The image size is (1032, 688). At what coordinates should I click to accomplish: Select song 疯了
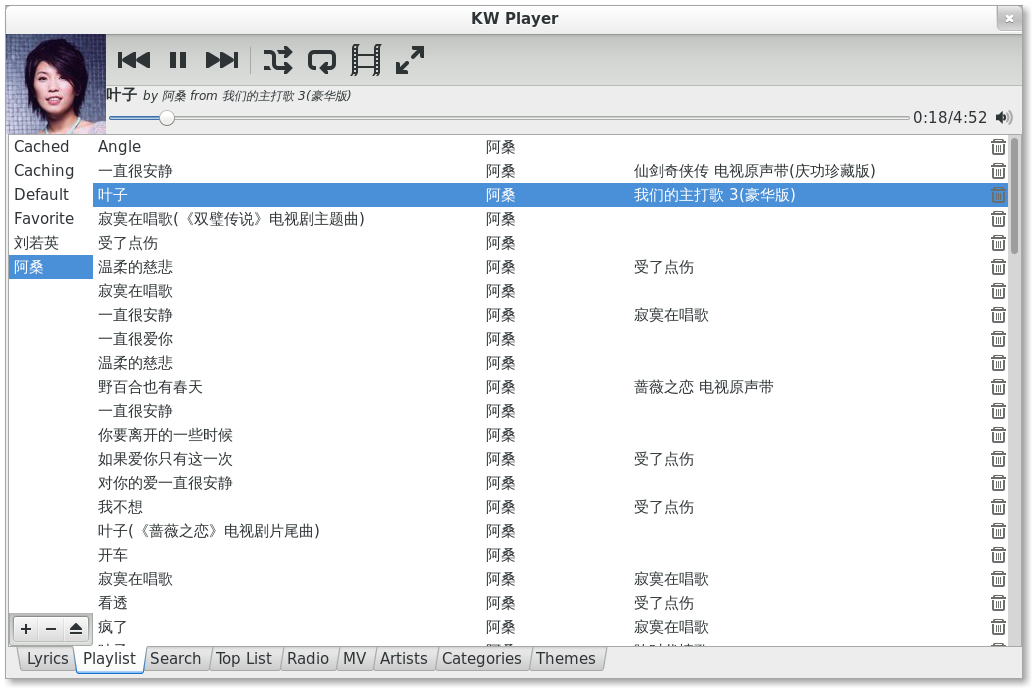(x=113, y=627)
